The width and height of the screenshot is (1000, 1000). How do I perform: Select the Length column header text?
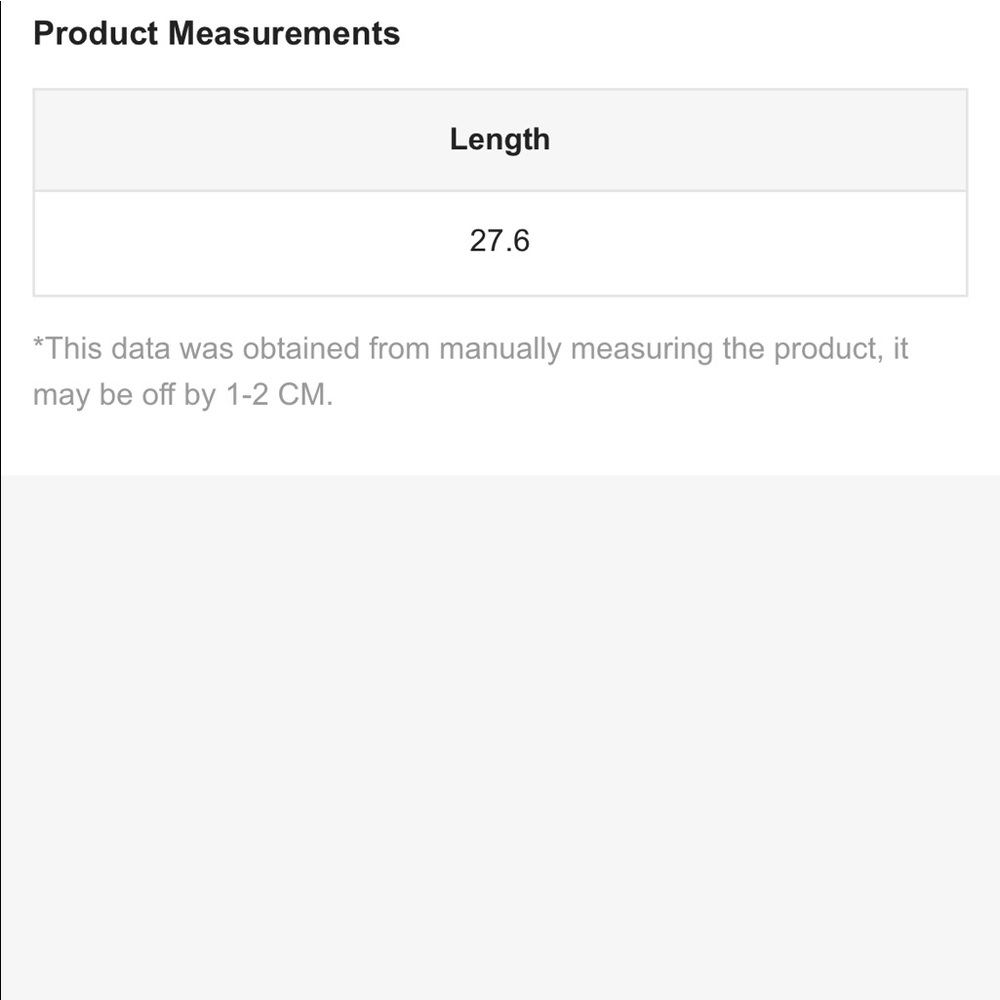point(499,139)
